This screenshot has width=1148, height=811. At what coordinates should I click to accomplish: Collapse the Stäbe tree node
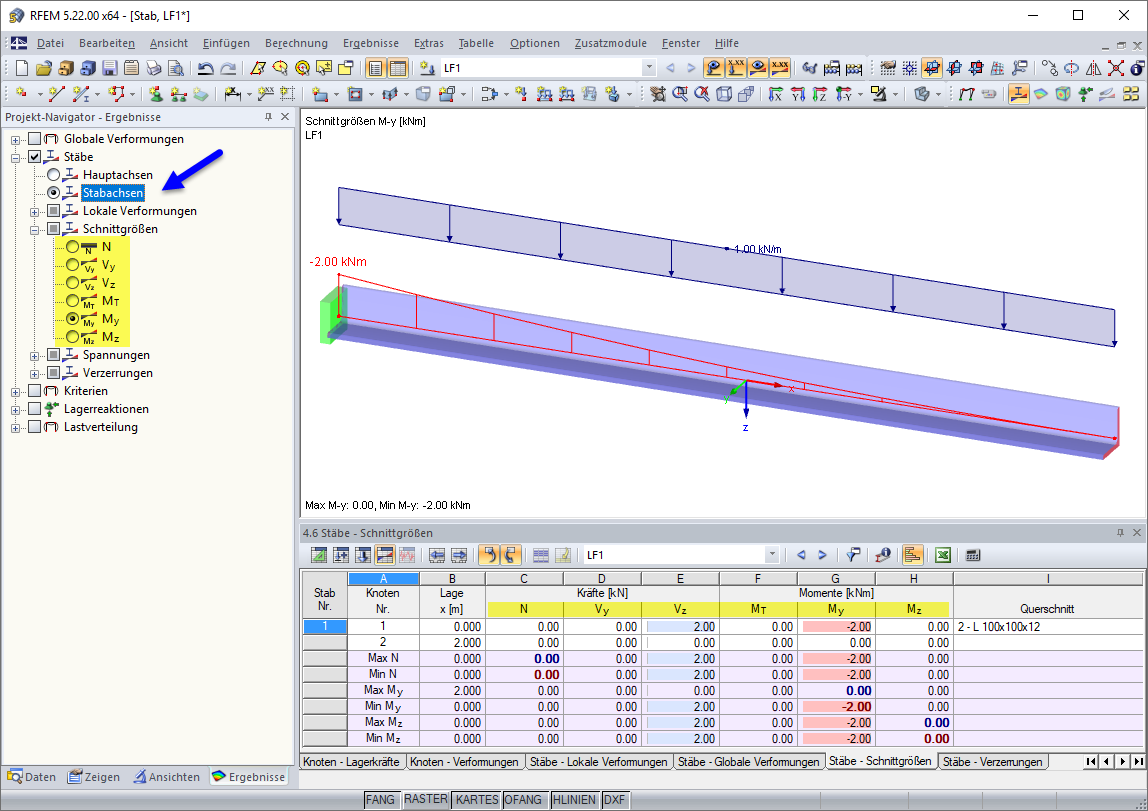pyautogui.click(x=15, y=157)
